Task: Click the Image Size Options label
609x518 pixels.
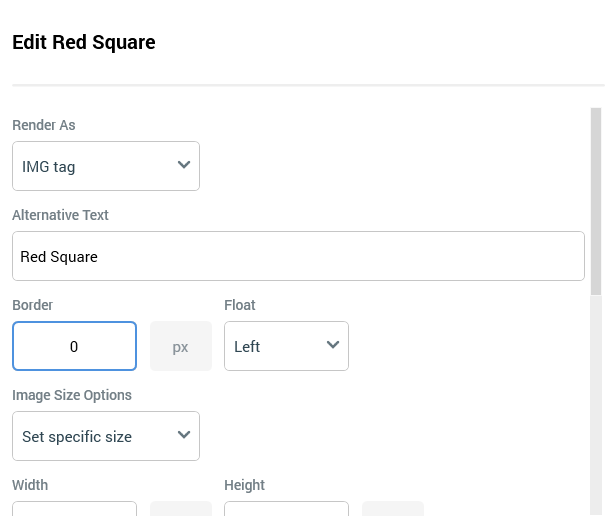Action: tap(72, 395)
